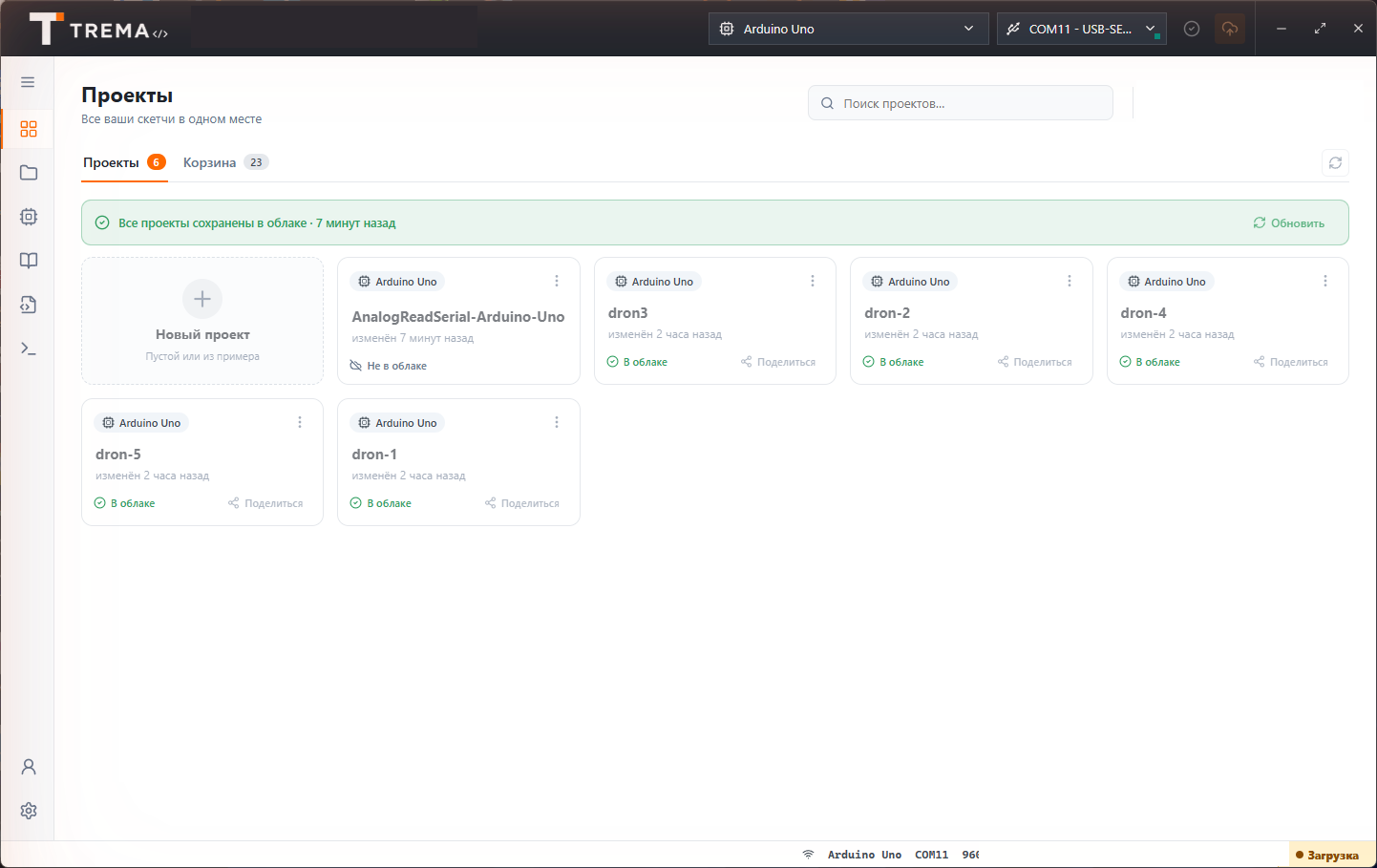Click the 'Не в облаке' status on AnalogReadSerial card
The height and width of the screenshot is (868, 1377).
point(389,366)
